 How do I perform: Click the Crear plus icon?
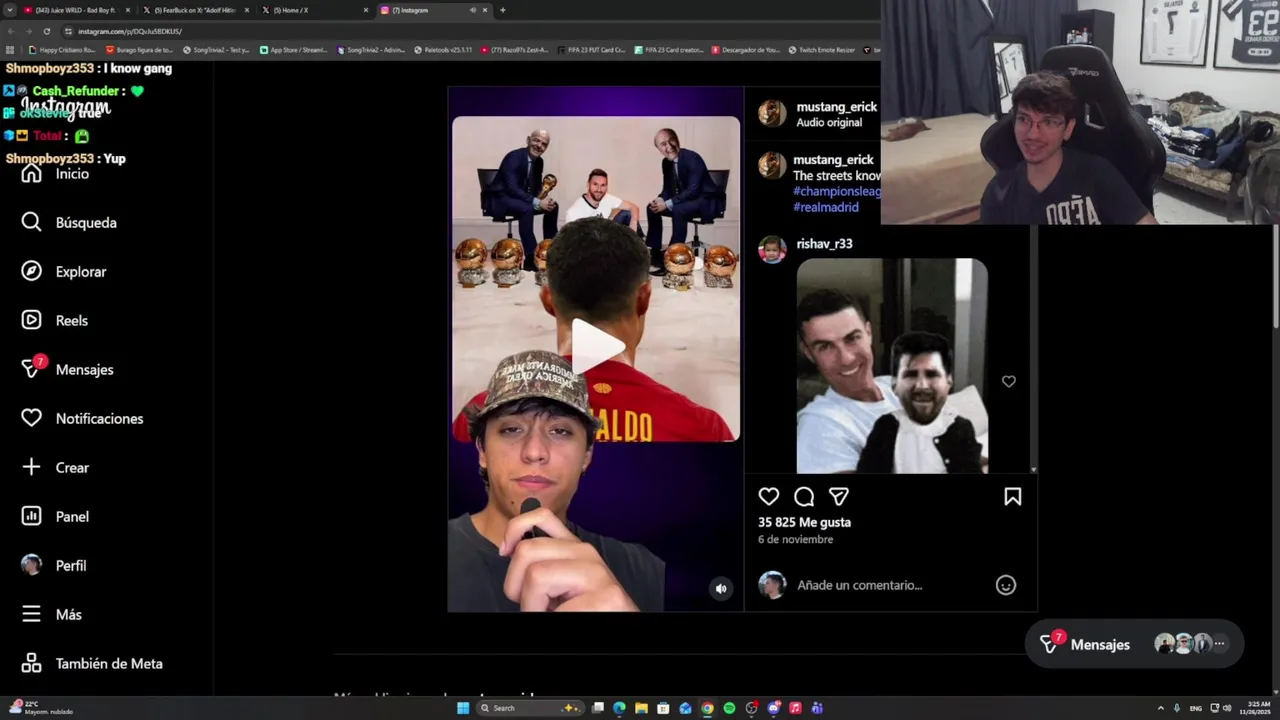click(31, 467)
